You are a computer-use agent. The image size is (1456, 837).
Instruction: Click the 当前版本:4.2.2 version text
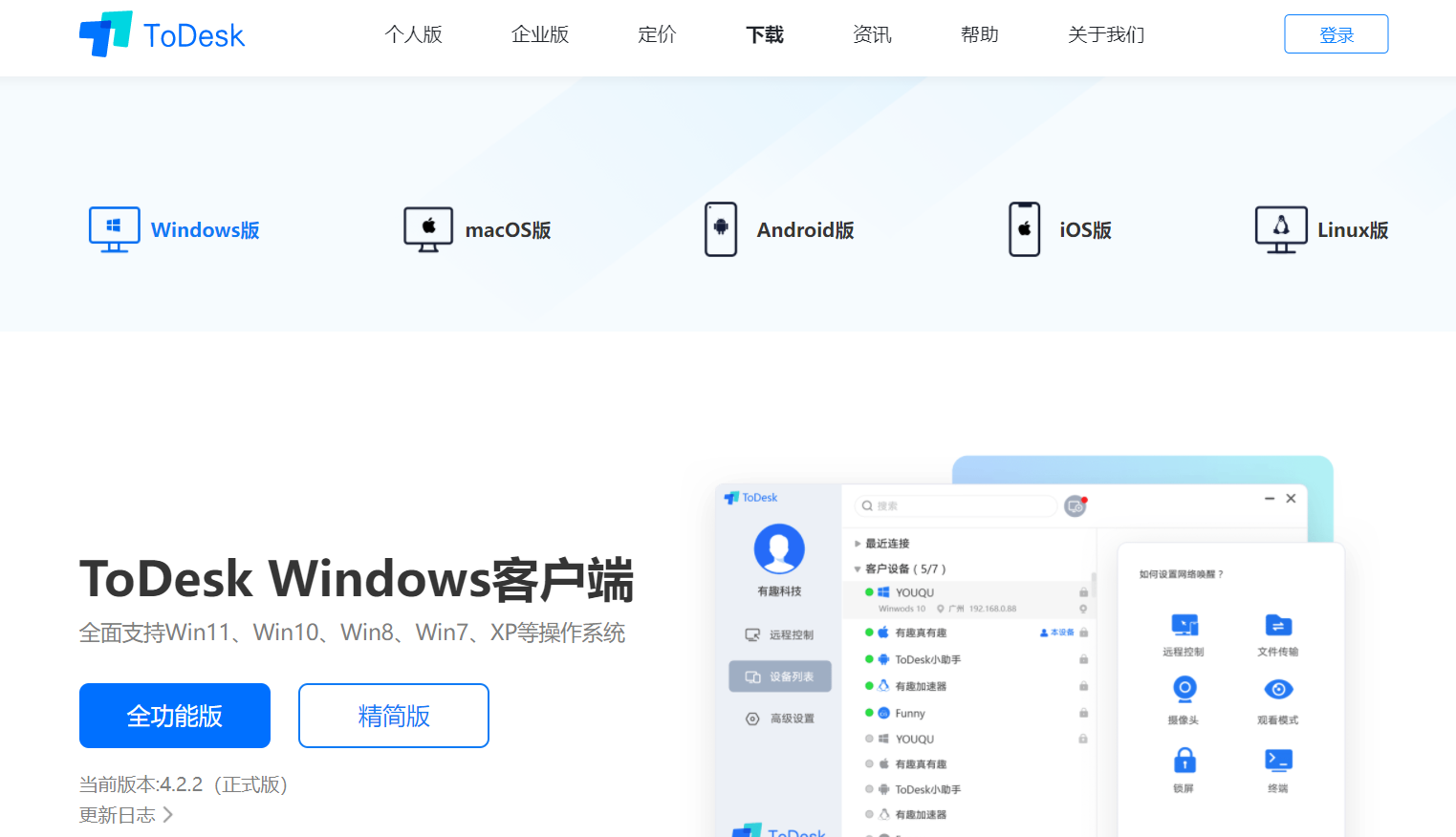[x=184, y=784]
